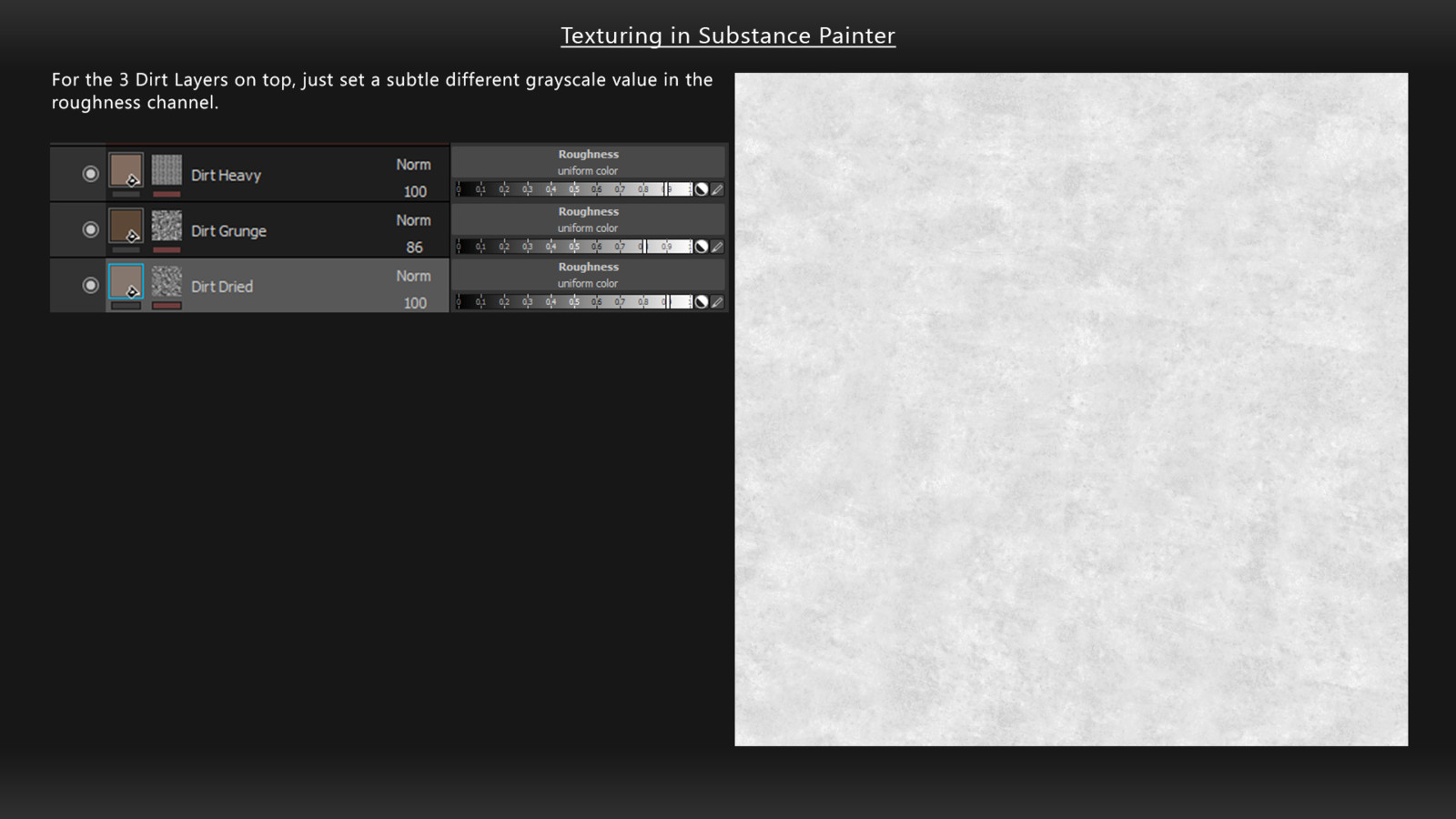Image resolution: width=1456 pixels, height=819 pixels.
Task: Open blend mode Norm of Dirt Heavy
Action: point(413,165)
